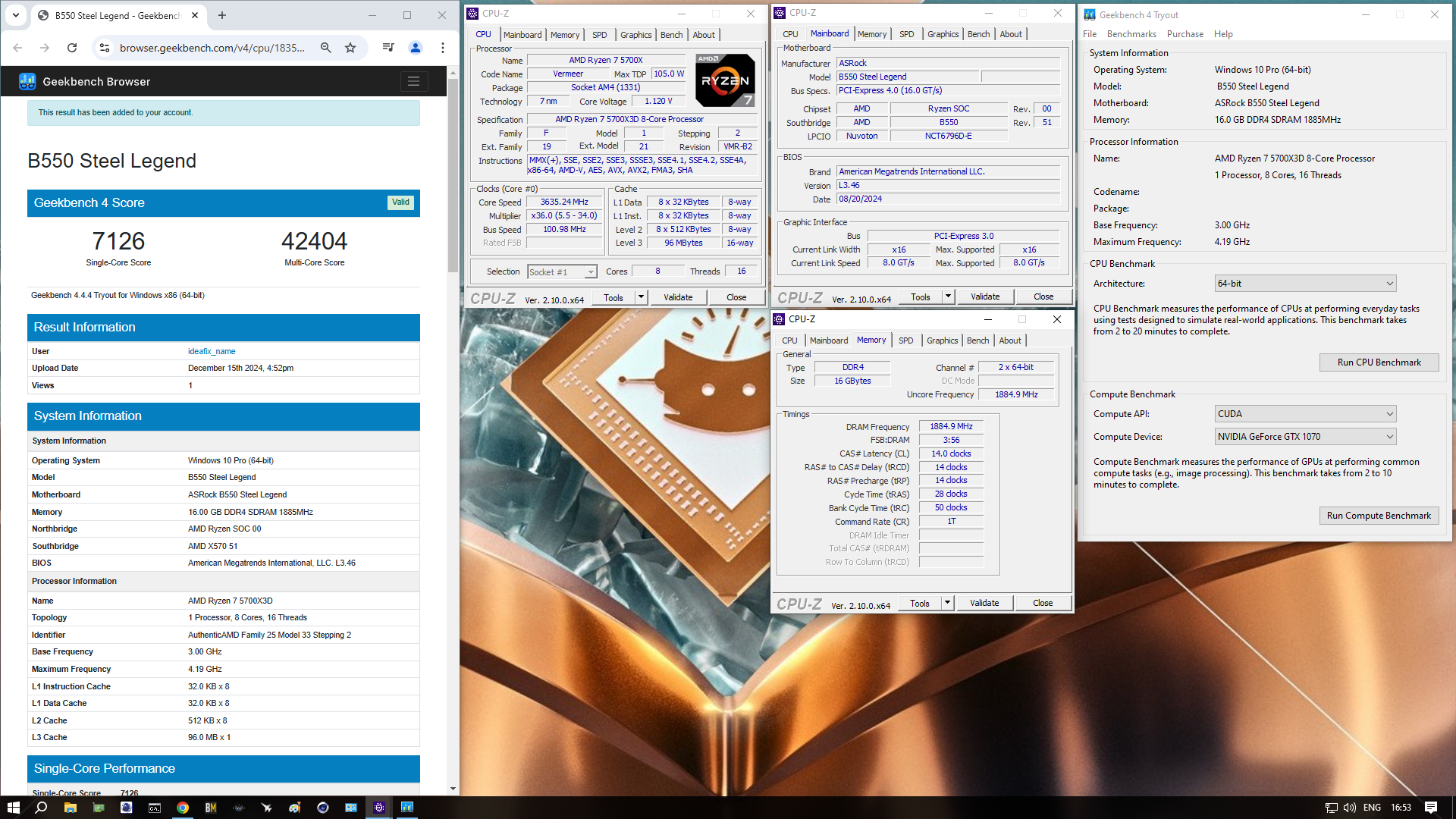Click Tools button in CPU-Z Memory window
The height and width of the screenshot is (819, 1456).
pos(920,603)
